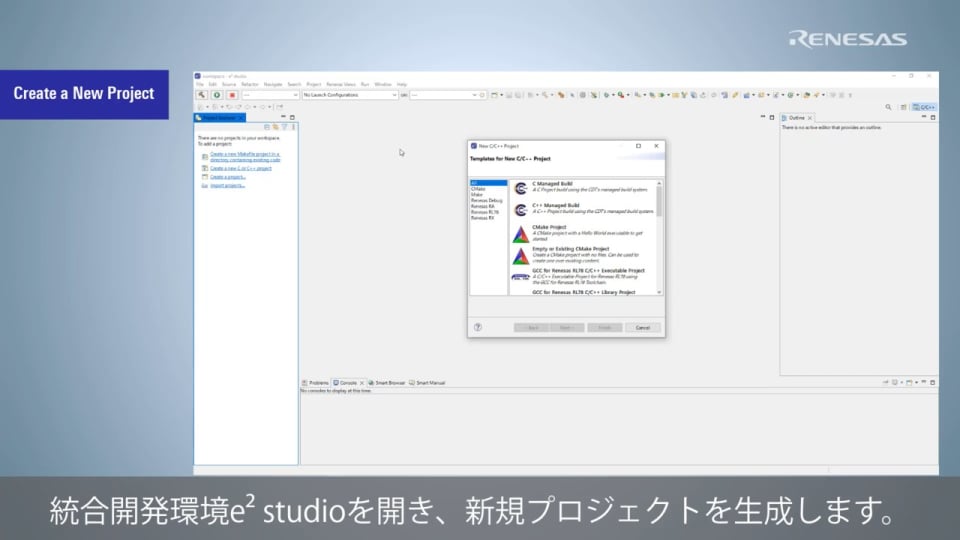This screenshot has height=540, width=960.
Task: Select 'All' category in template dialog
Action: pos(488,183)
